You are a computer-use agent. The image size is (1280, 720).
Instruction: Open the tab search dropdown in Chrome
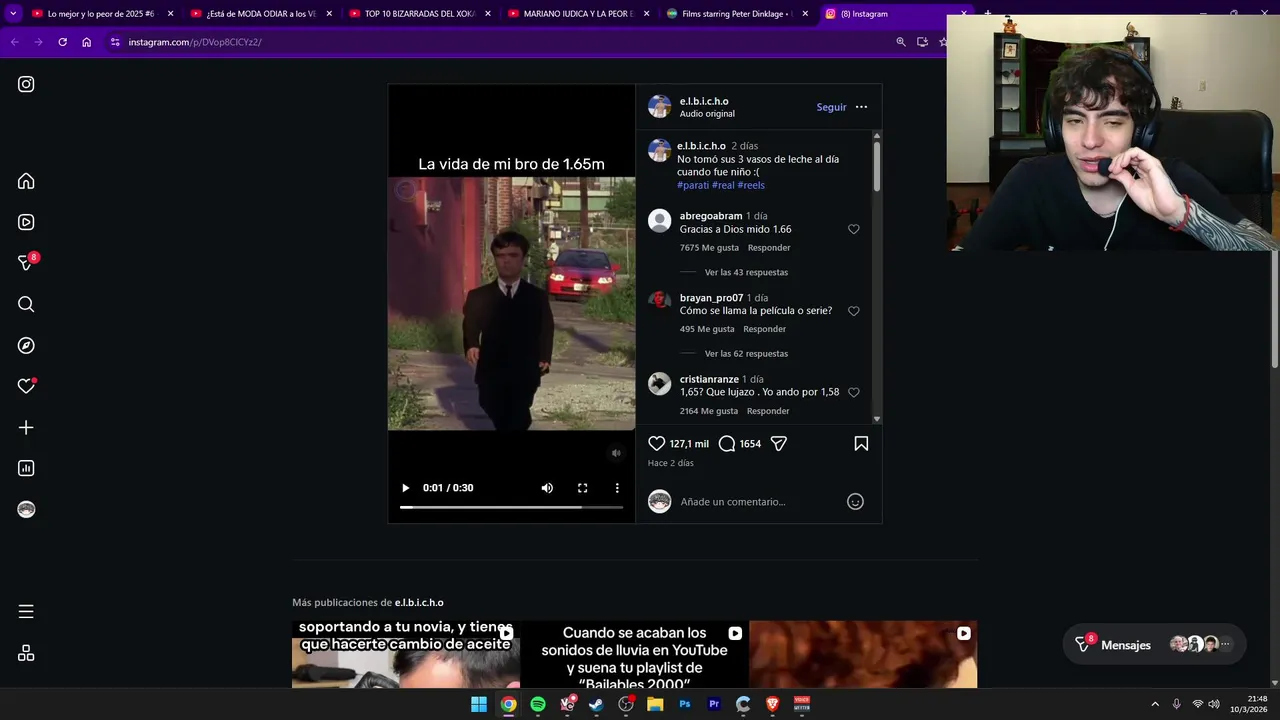click(x=13, y=13)
